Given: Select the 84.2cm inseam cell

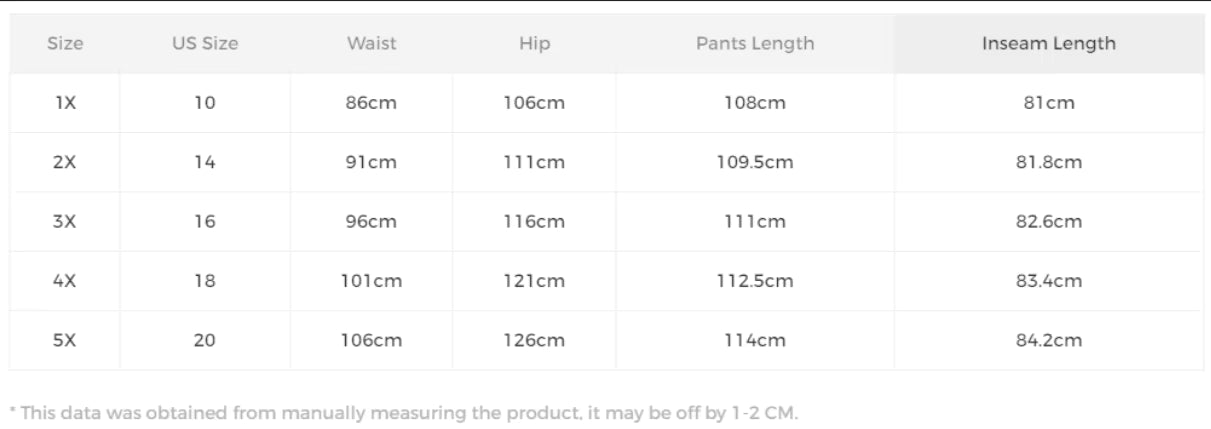Looking at the screenshot, I should pyautogui.click(x=1049, y=340).
